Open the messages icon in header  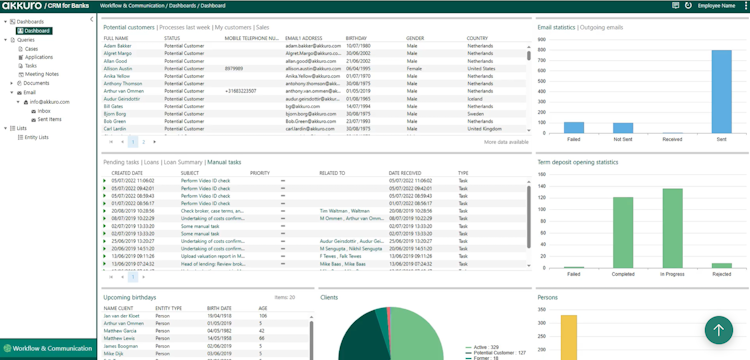[x=675, y=6]
